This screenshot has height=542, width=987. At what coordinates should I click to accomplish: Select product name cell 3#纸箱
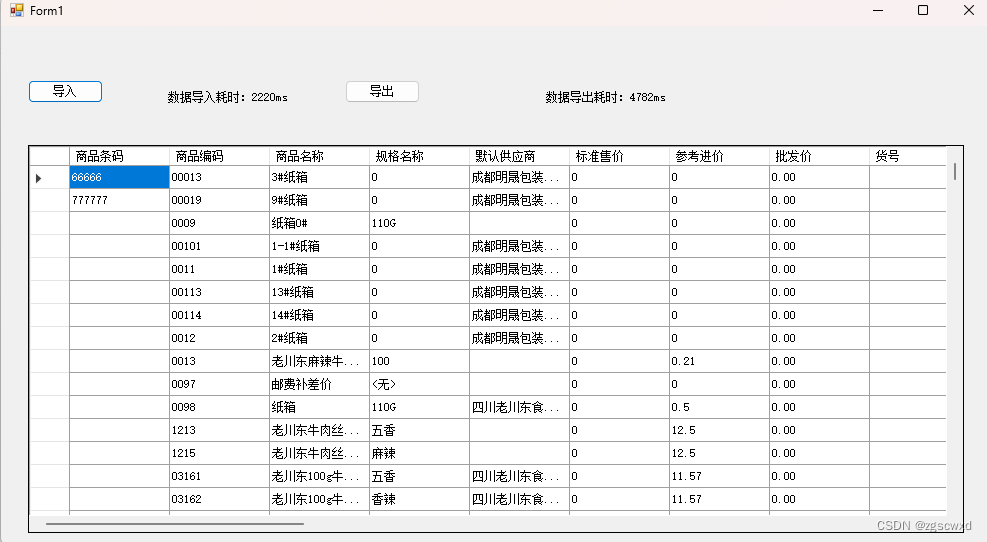tap(319, 178)
